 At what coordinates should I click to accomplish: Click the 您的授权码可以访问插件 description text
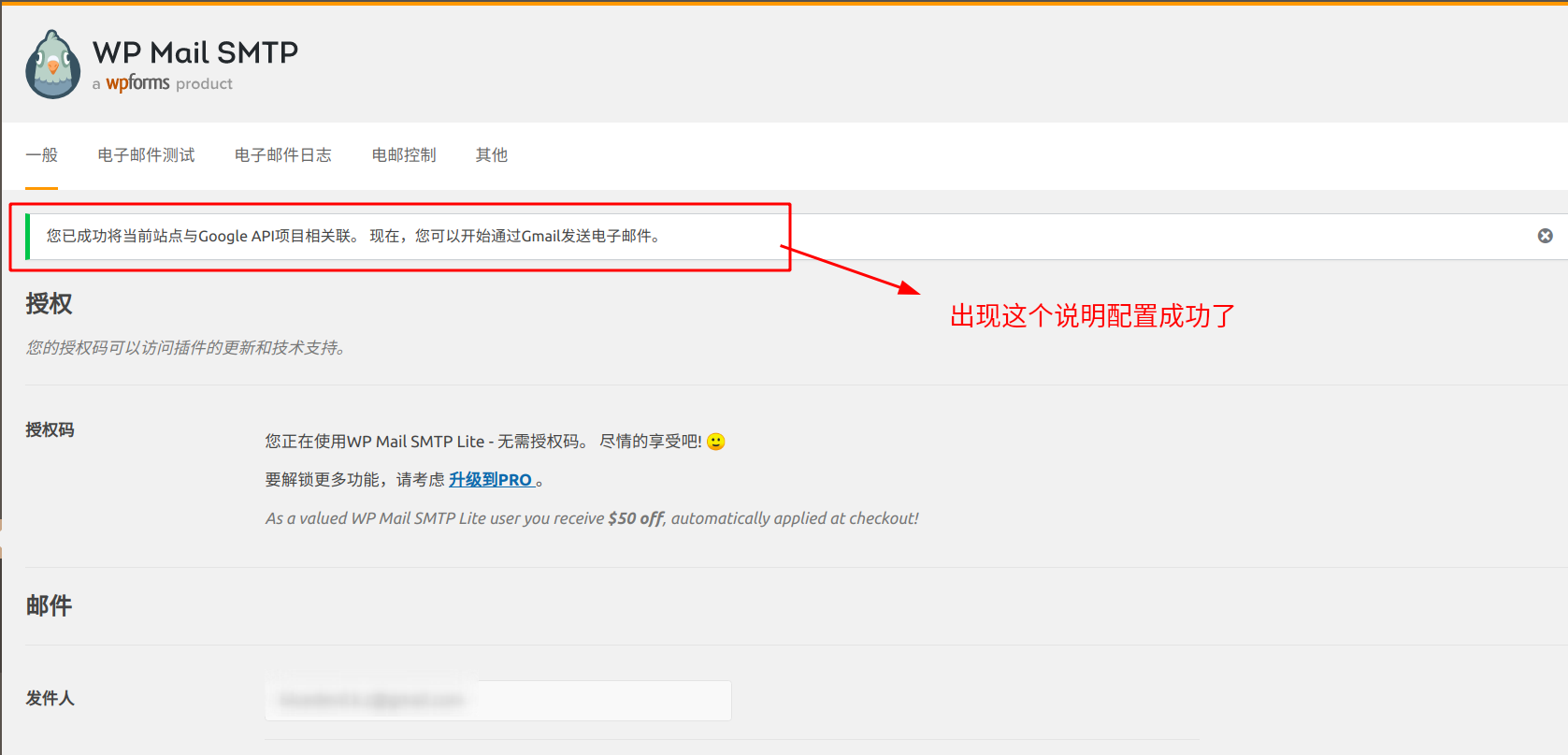point(187,348)
